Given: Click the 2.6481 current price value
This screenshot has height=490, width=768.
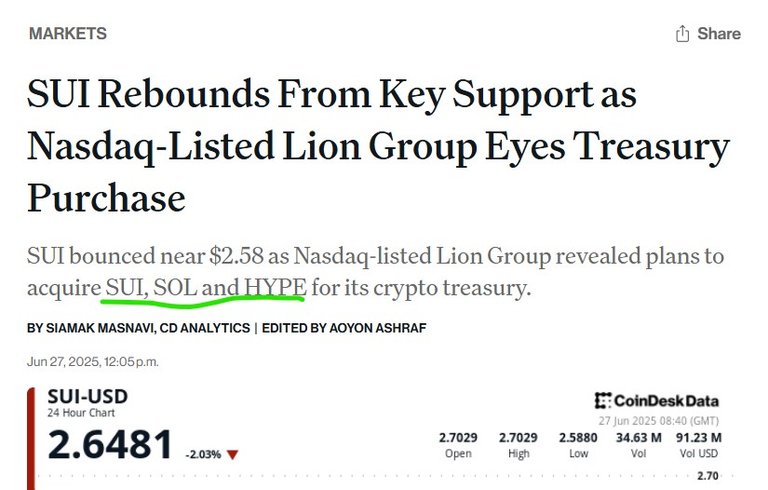Looking at the screenshot, I should [x=110, y=444].
